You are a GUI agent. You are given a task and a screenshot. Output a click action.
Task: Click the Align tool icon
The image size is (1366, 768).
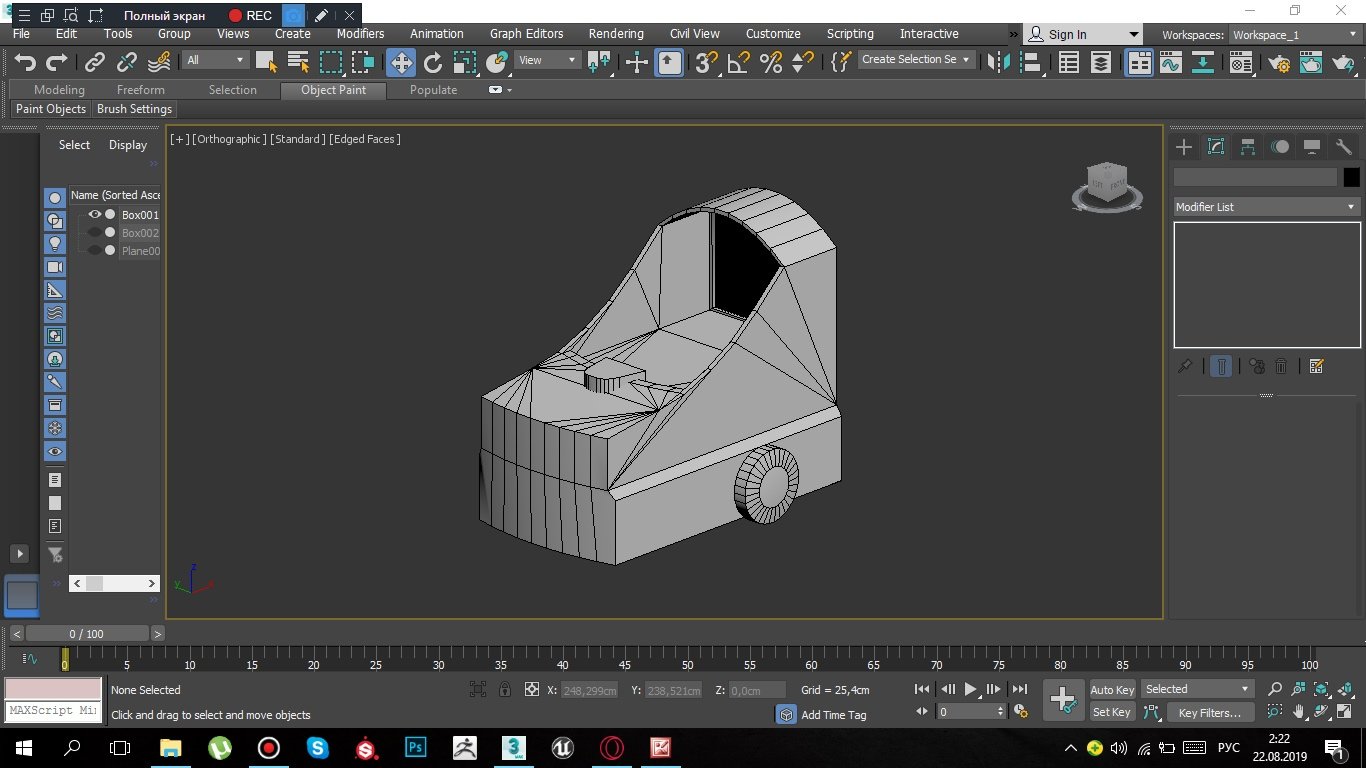(1030, 63)
